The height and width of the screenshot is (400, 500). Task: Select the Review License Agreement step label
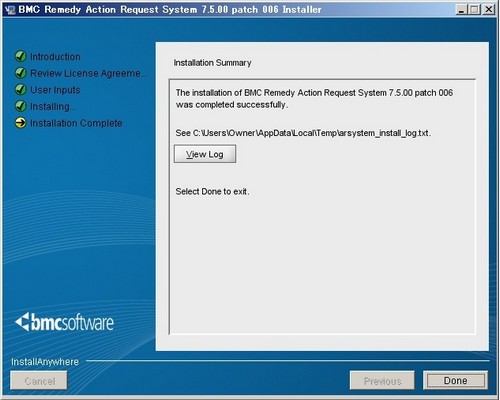[88, 73]
